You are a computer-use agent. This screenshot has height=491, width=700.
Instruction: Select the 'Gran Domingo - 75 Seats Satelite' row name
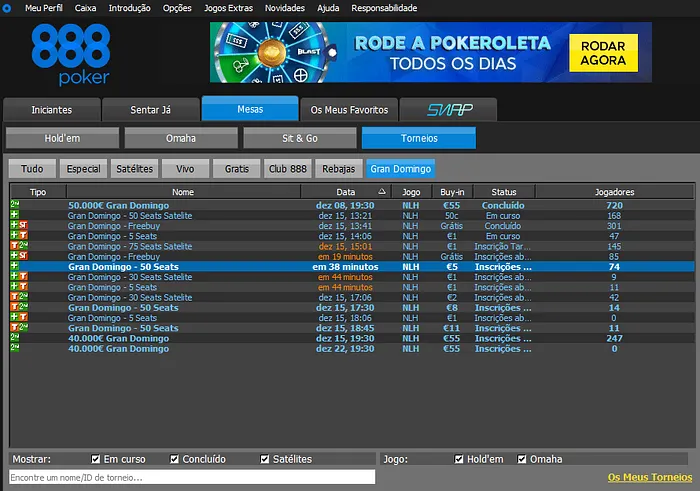tap(130, 246)
